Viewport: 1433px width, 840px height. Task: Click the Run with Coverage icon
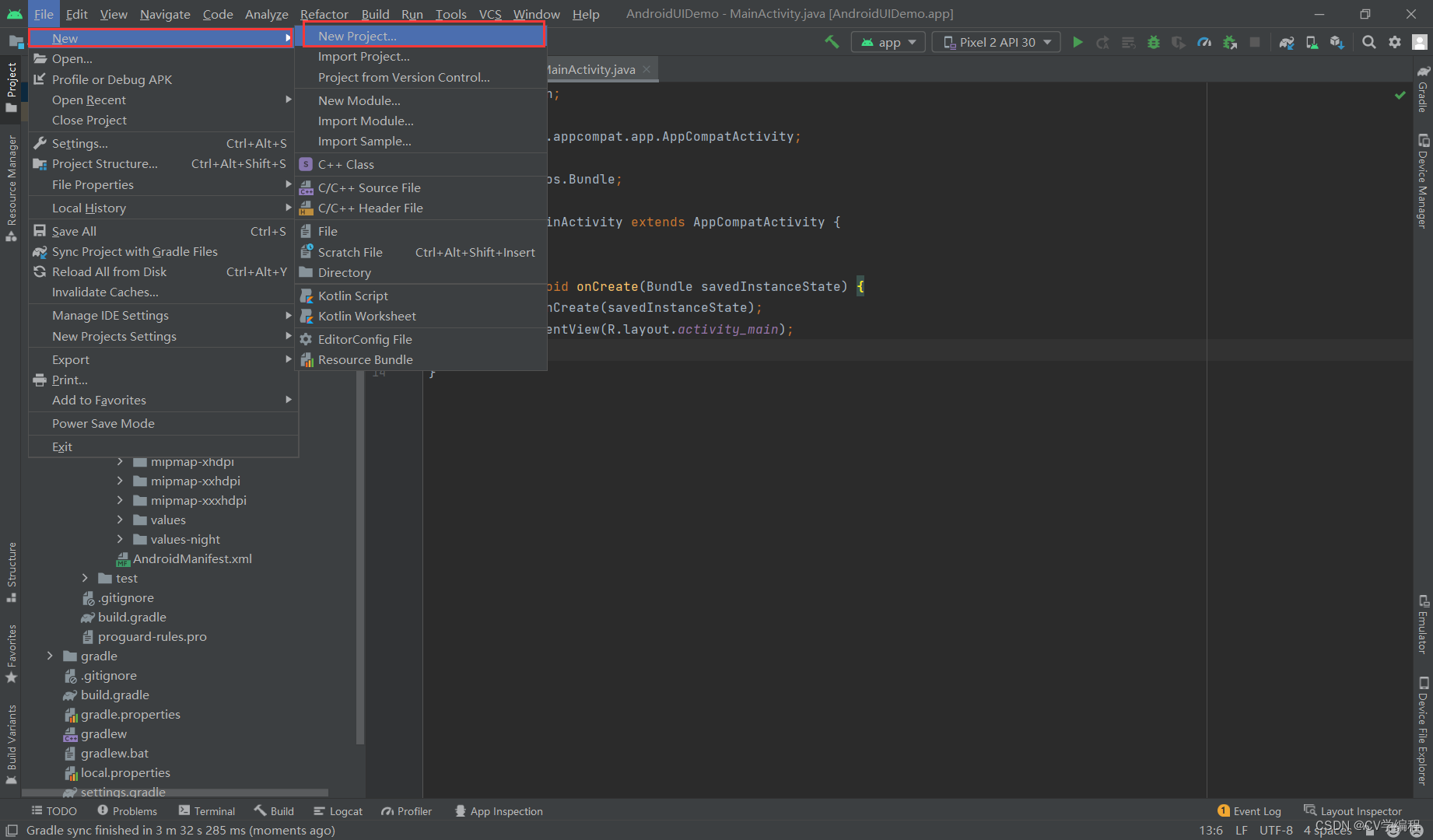coord(1179,42)
